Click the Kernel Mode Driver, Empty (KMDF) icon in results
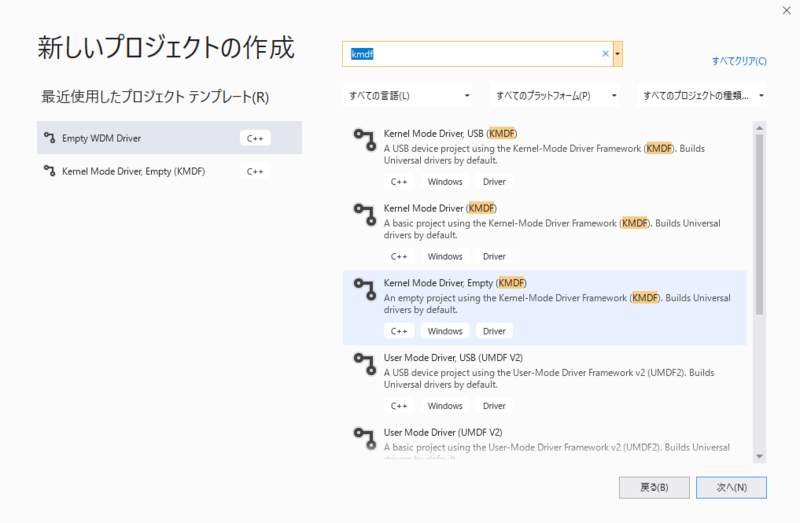This screenshot has height=523, width=800. 365,289
